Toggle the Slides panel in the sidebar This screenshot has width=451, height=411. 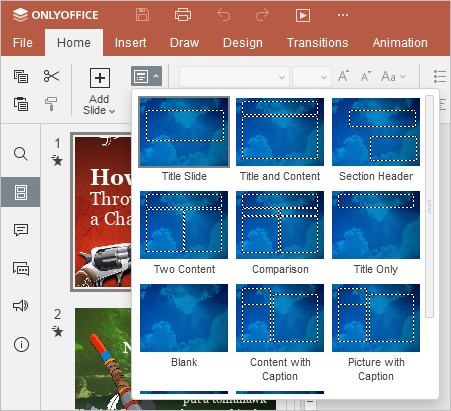pos(21,192)
